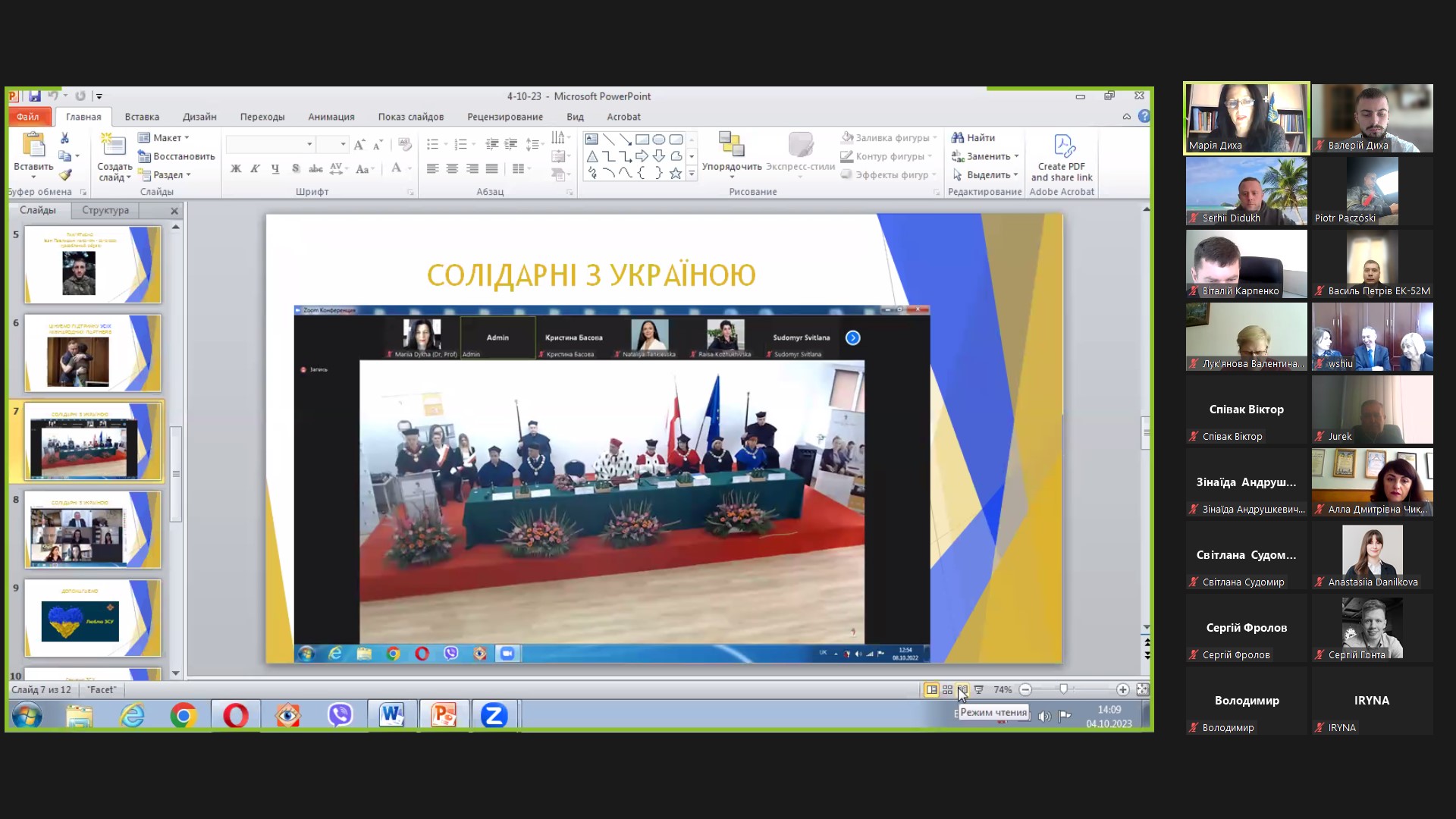Toggle underline Ч formatting
The width and height of the screenshot is (1456, 819).
coord(275,168)
